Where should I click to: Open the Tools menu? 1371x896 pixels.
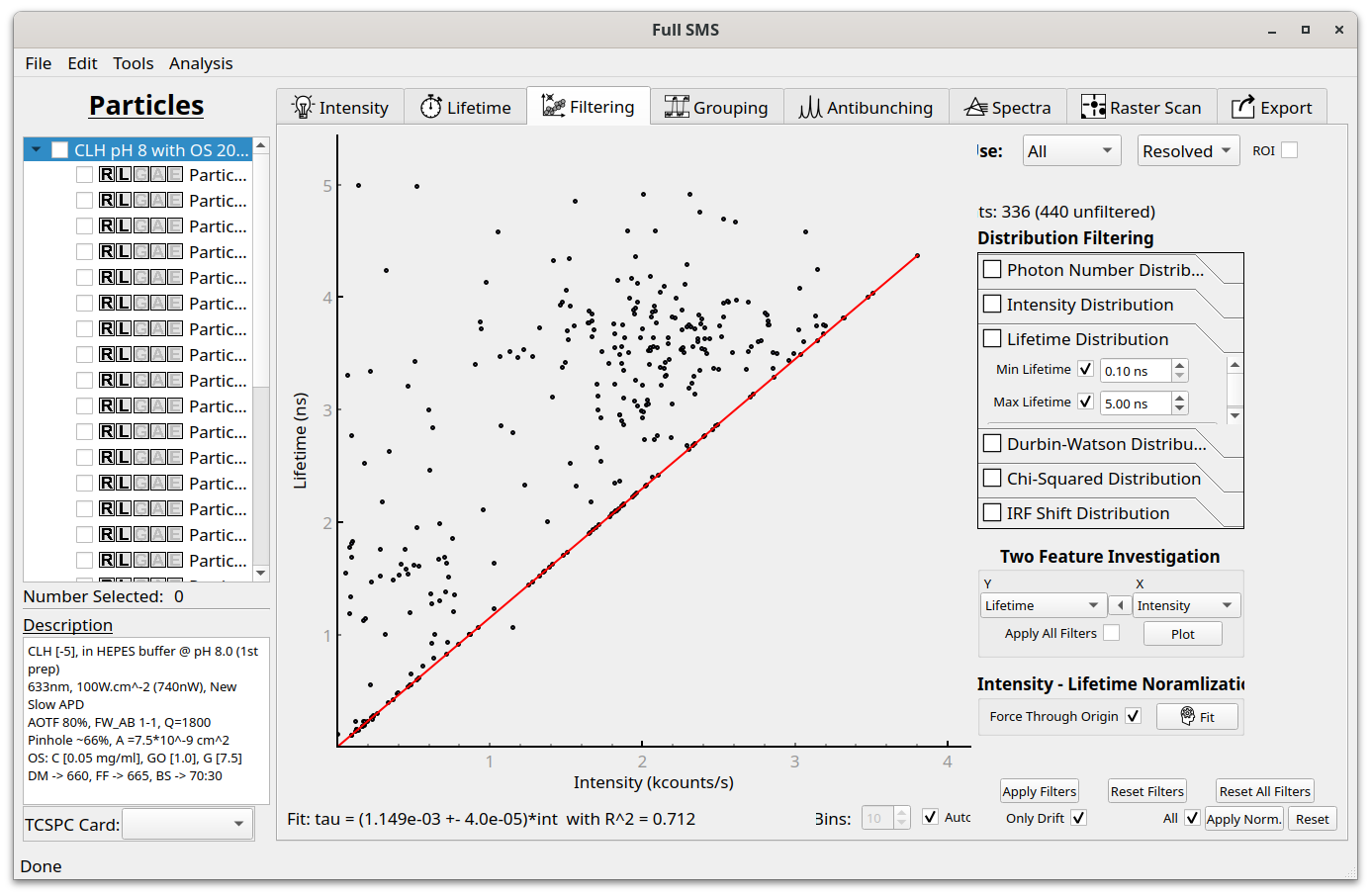[x=133, y=63]
